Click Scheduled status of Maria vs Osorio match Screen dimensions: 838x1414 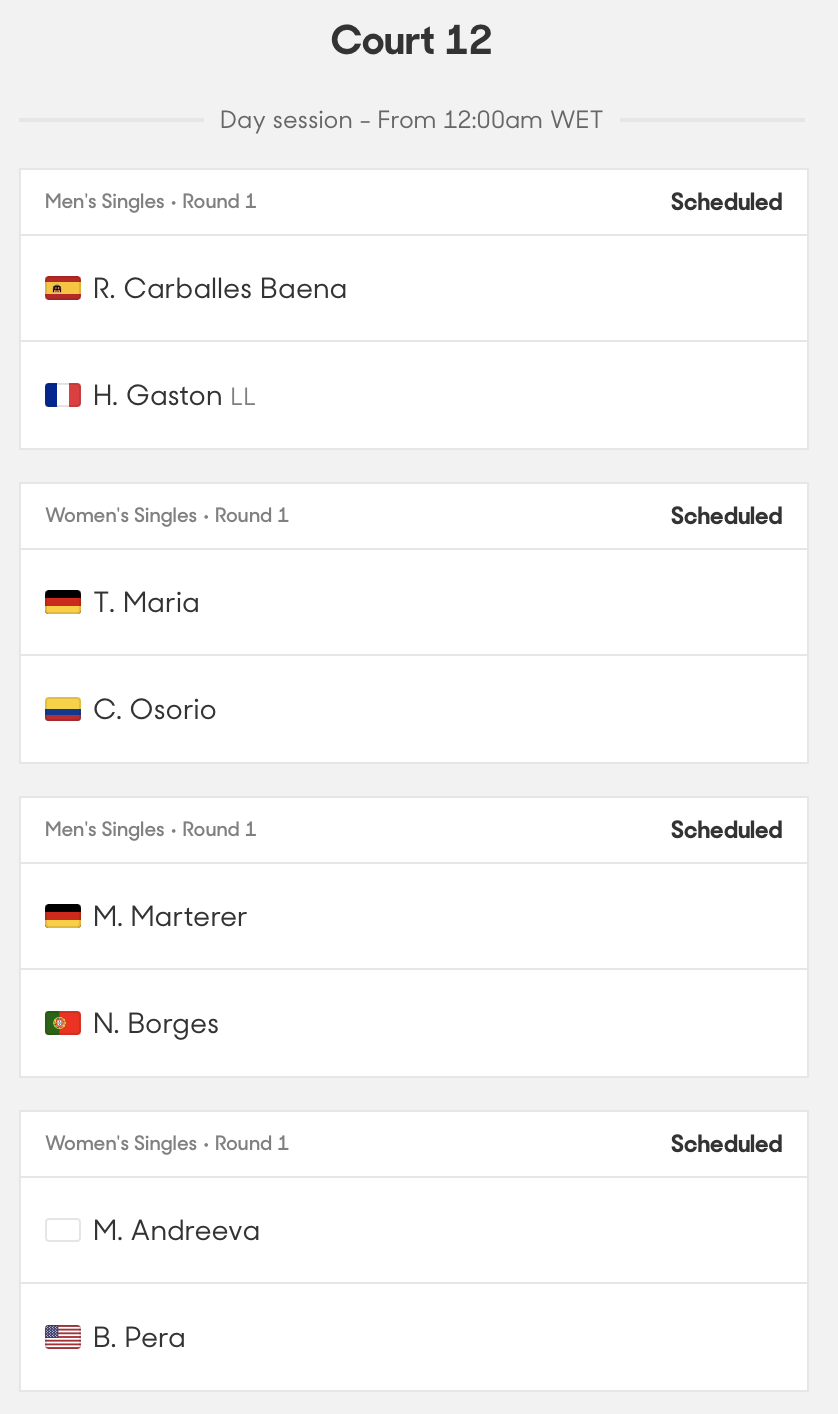tap(726, 516)
